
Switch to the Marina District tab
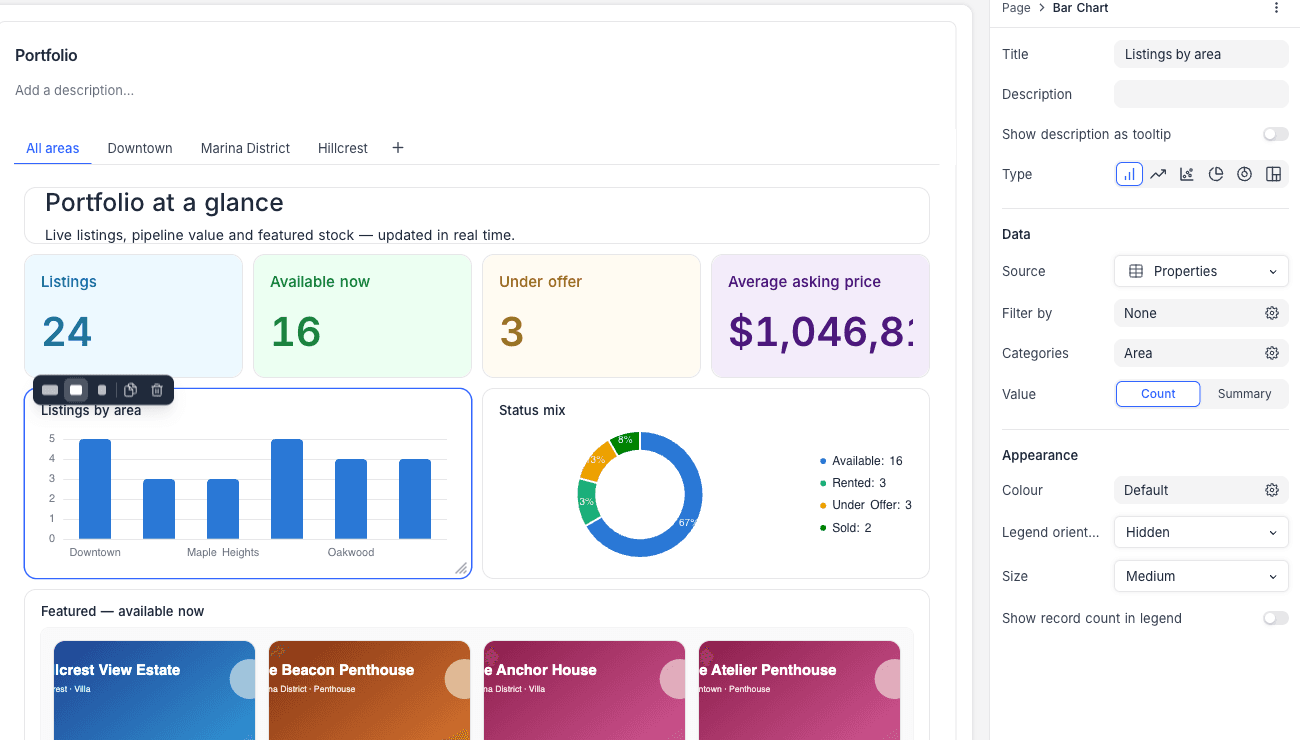click(245, 148)
